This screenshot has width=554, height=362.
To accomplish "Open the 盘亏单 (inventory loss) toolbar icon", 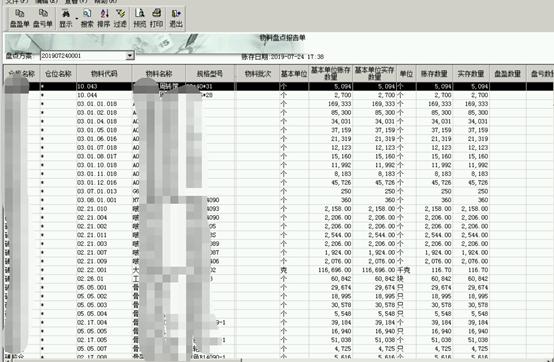I will [43, 18].
